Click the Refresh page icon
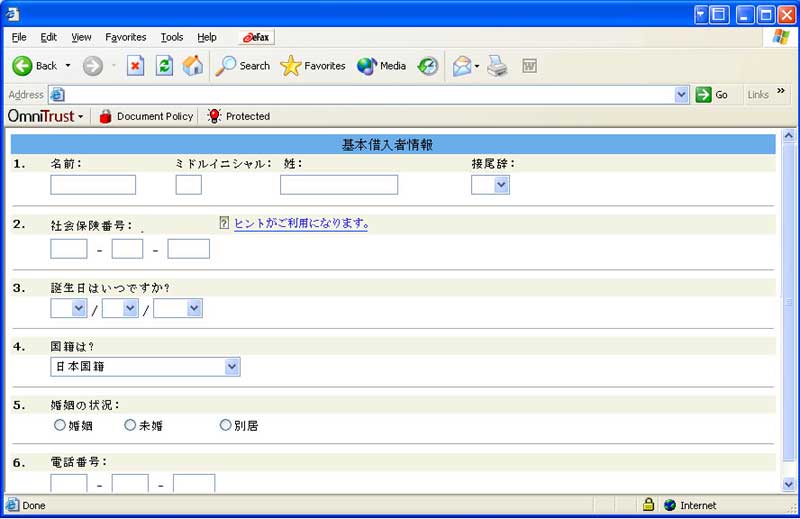This screenshot has height=519, width=800. [x=164, y=66]
